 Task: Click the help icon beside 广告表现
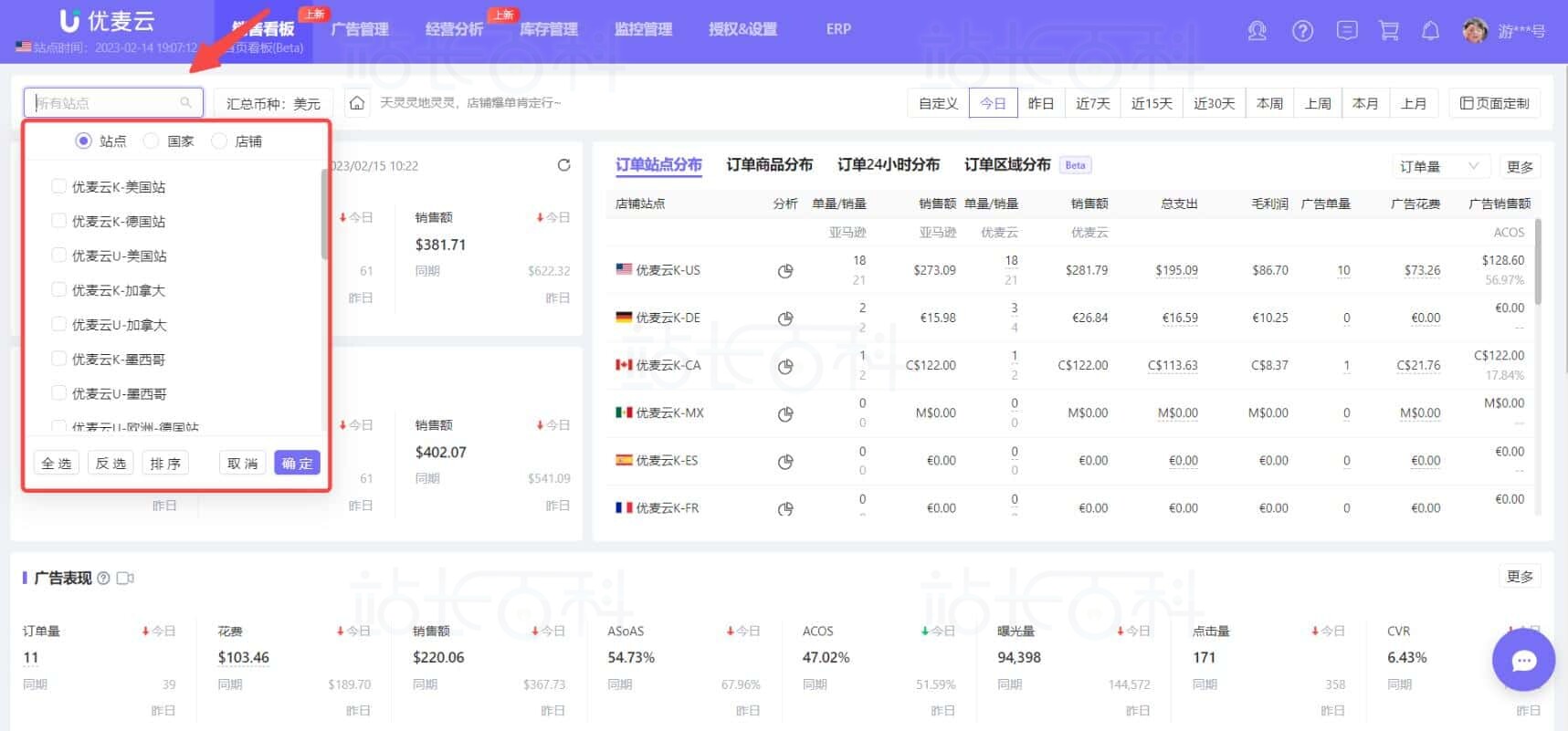[x=103, y=578]
